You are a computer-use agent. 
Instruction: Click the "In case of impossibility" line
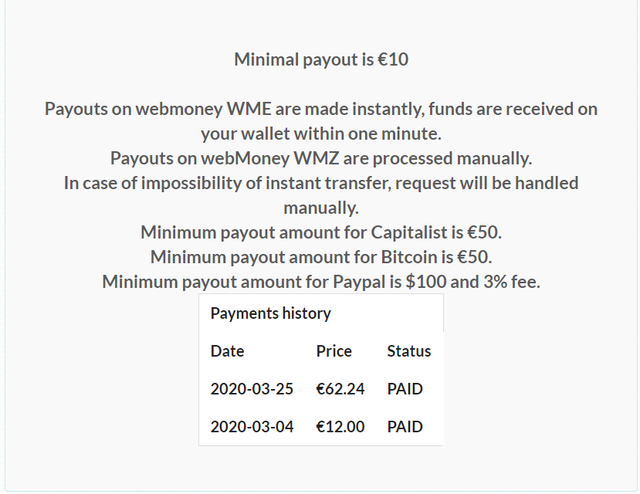[x=321, y=183]
